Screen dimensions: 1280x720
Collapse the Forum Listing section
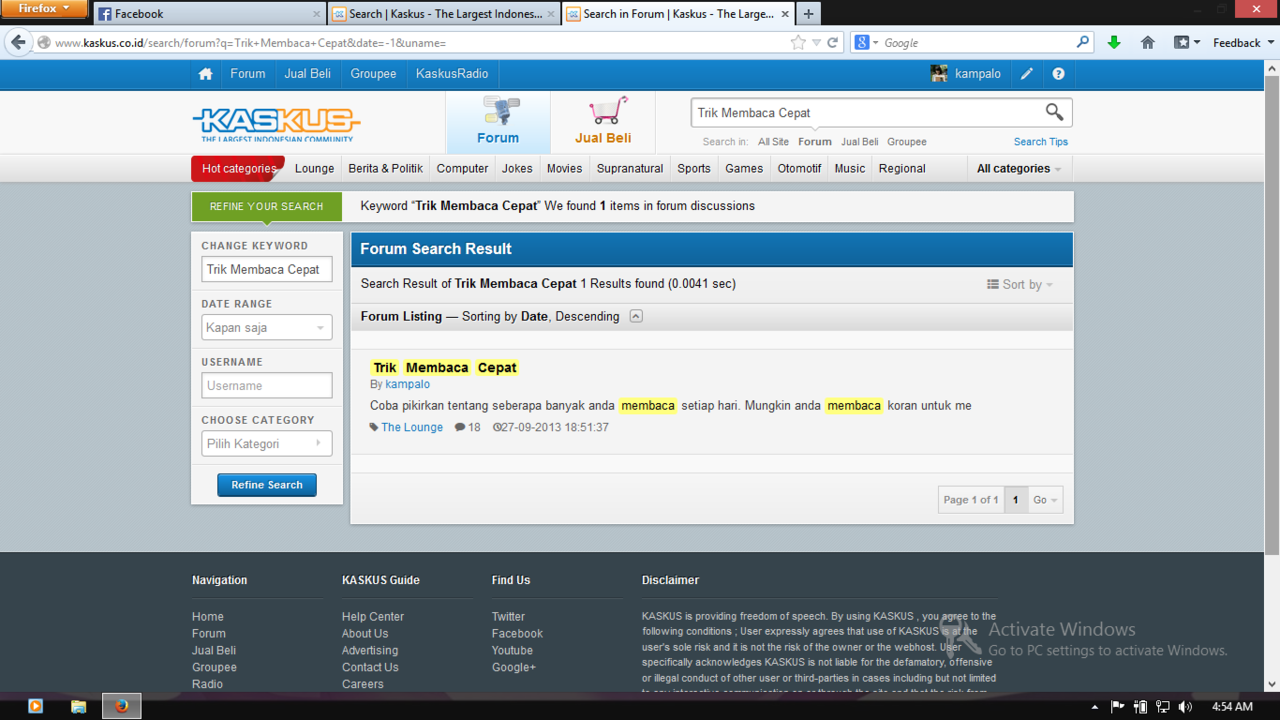636,316
